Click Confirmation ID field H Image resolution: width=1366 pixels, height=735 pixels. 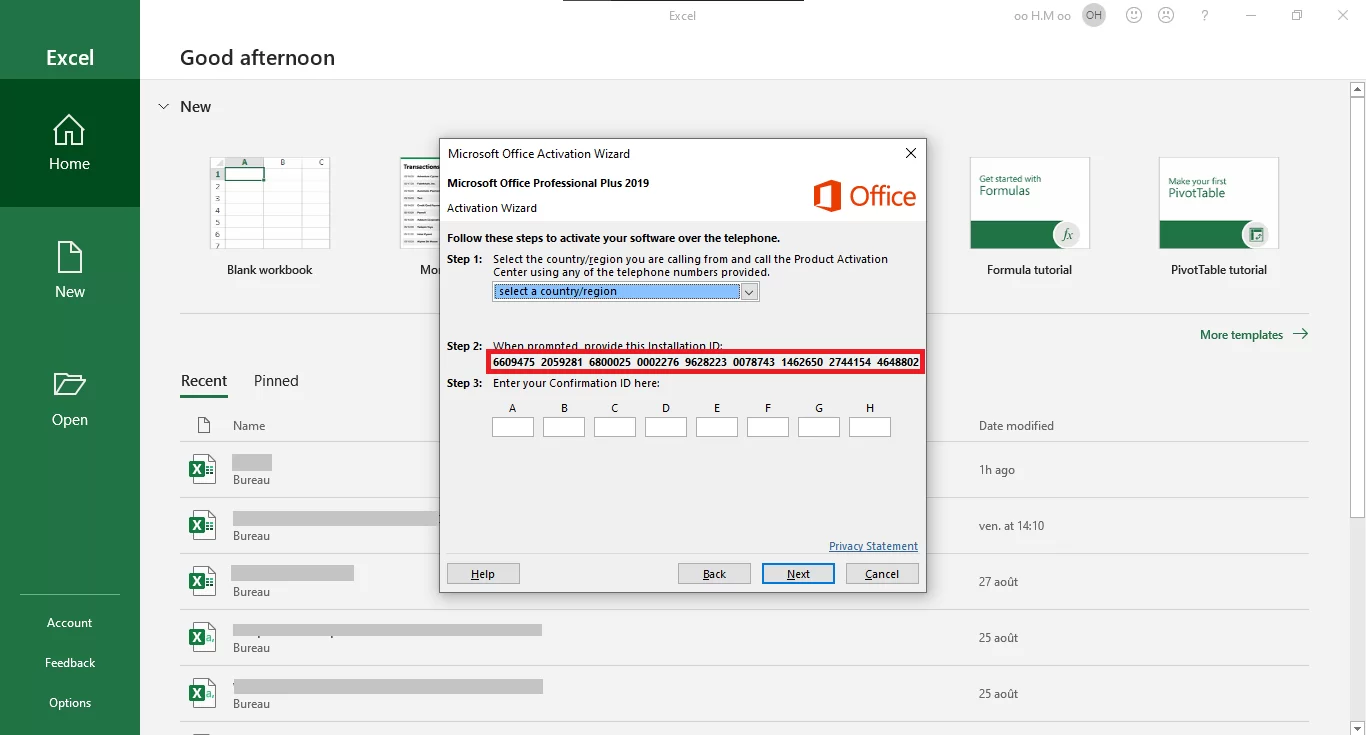(870, 427)
